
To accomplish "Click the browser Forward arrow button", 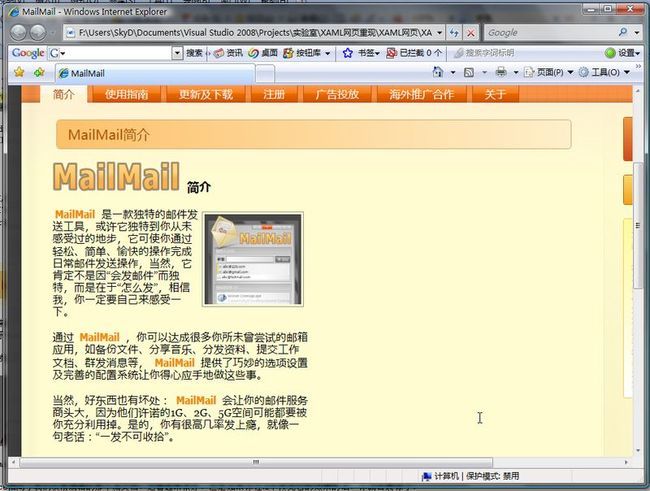I will pos(38,32).
